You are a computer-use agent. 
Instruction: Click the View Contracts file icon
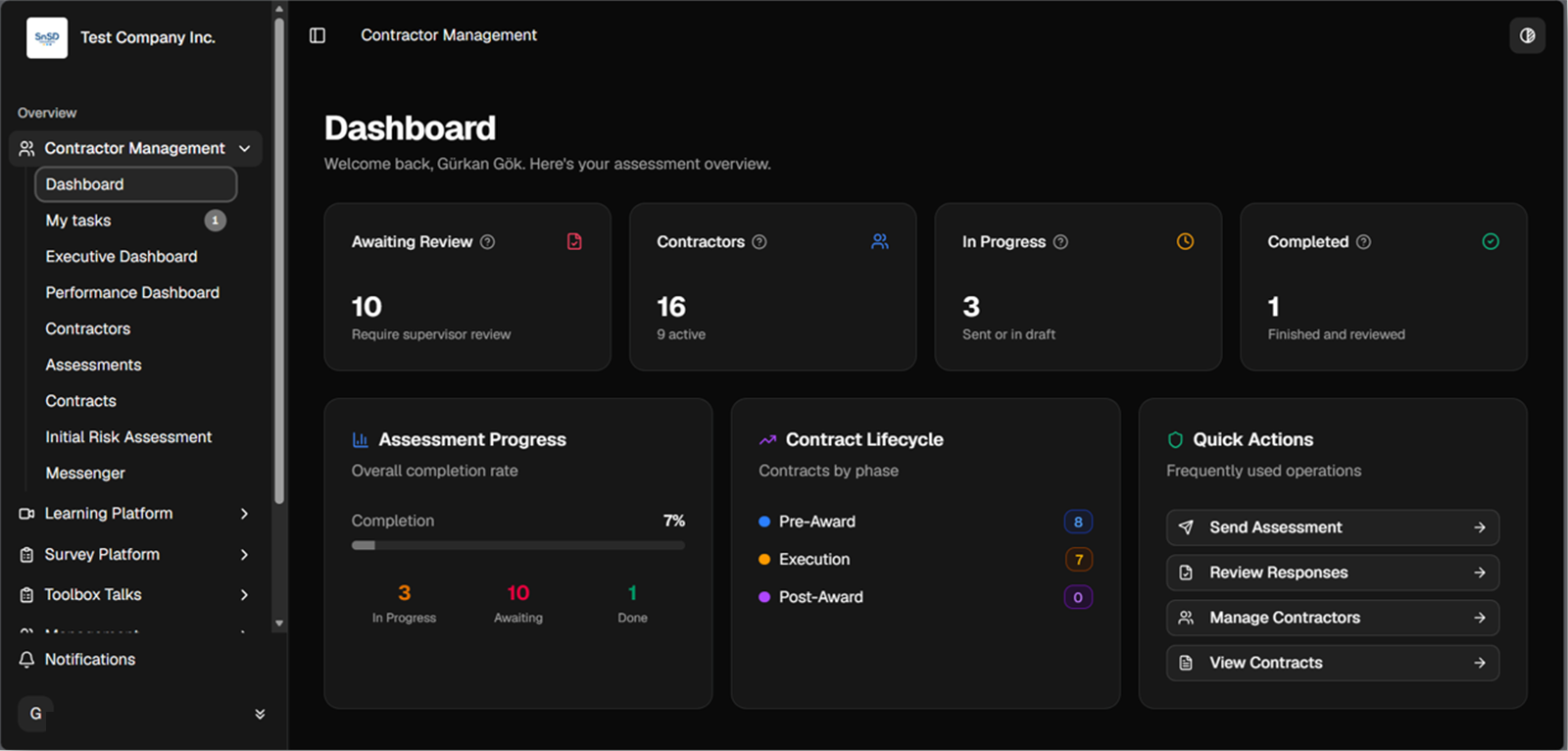tap(1186, 663)
